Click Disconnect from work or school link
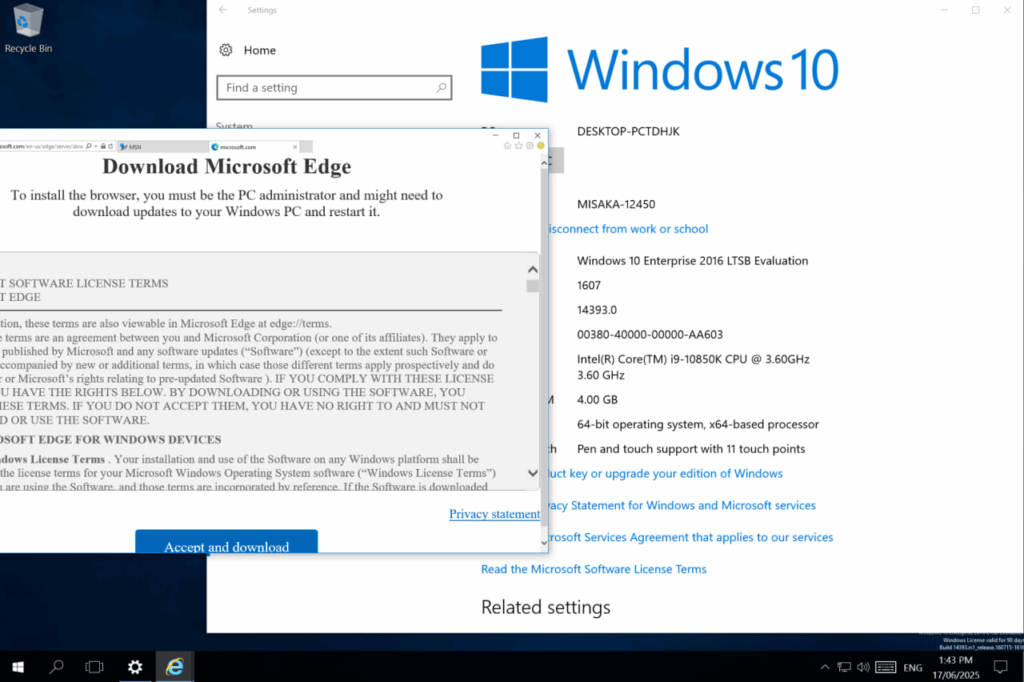 (628, 229)
